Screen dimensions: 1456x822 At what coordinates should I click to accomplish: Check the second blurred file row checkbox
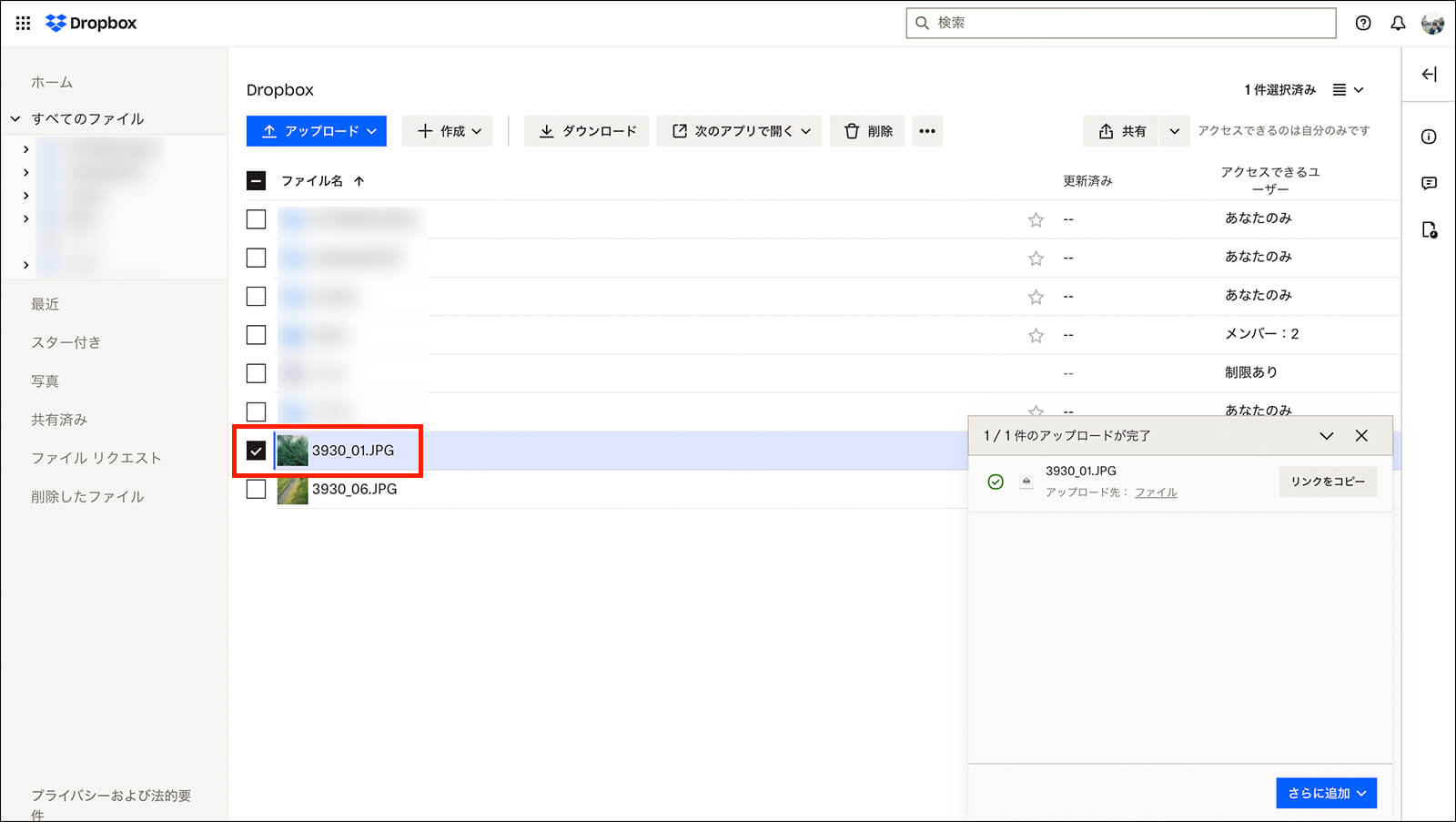pos(257,258)
